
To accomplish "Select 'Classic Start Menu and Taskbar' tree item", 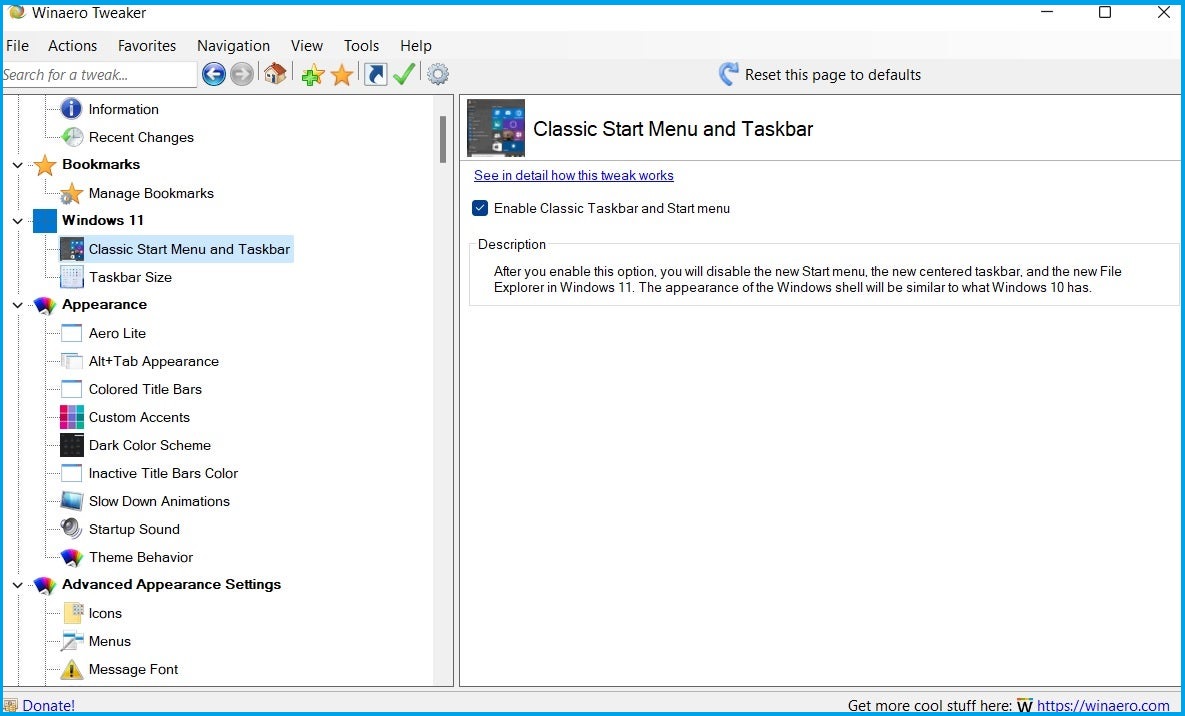I will (189, 249).
